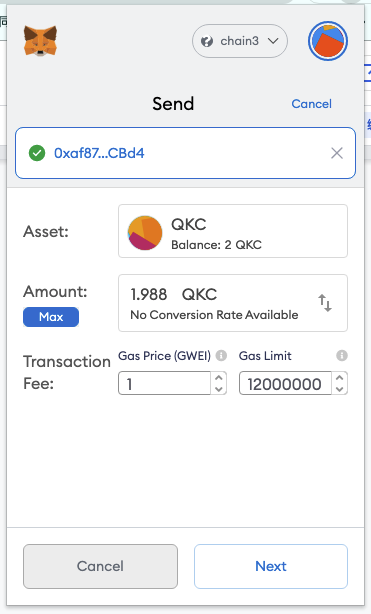Click the globe icon in network selector
The height and width of the screenshot is (614, 371).
(x=207, y=41)
